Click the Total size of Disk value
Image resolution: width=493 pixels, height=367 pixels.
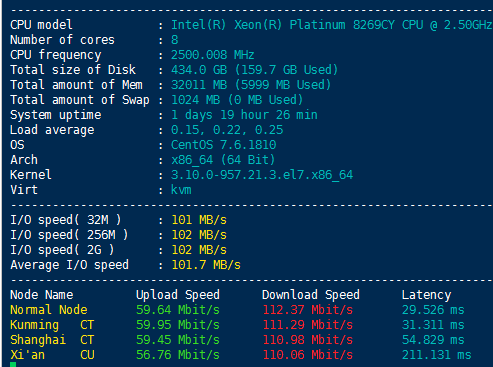254,70
